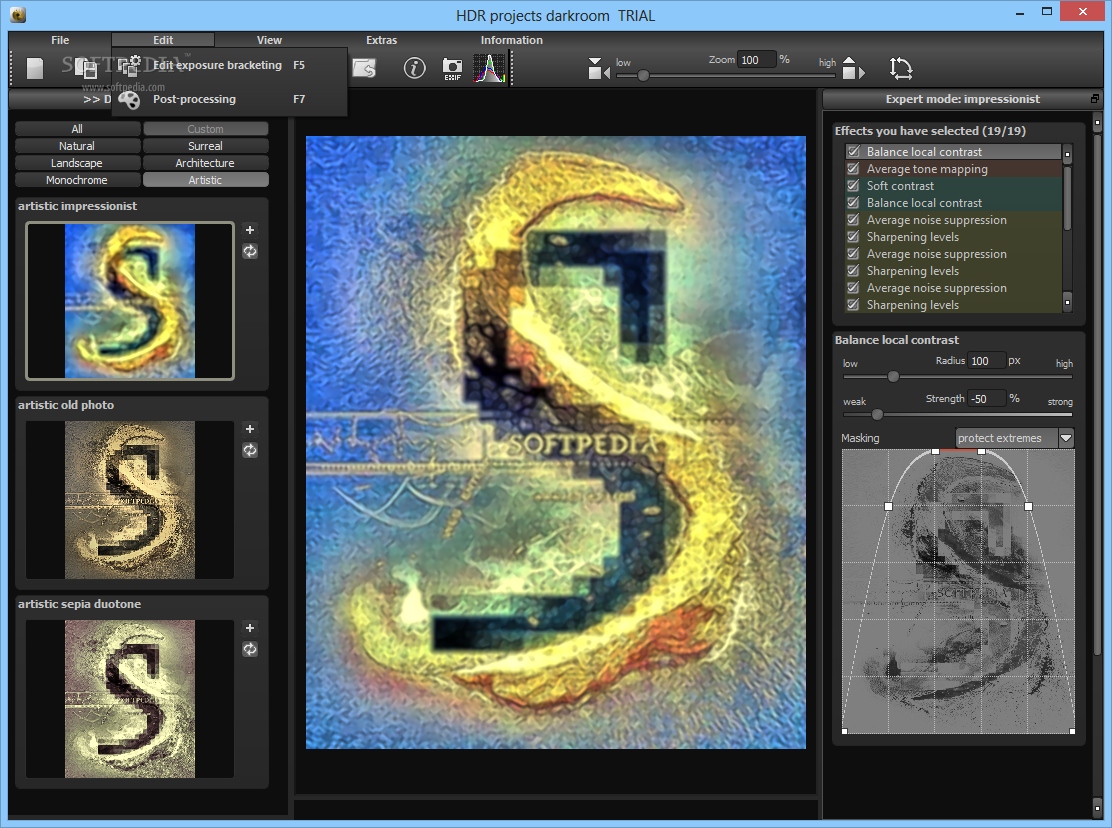Click the new project blank page icon
Viewport: 1112px width, 828px height.
[35, 68]
